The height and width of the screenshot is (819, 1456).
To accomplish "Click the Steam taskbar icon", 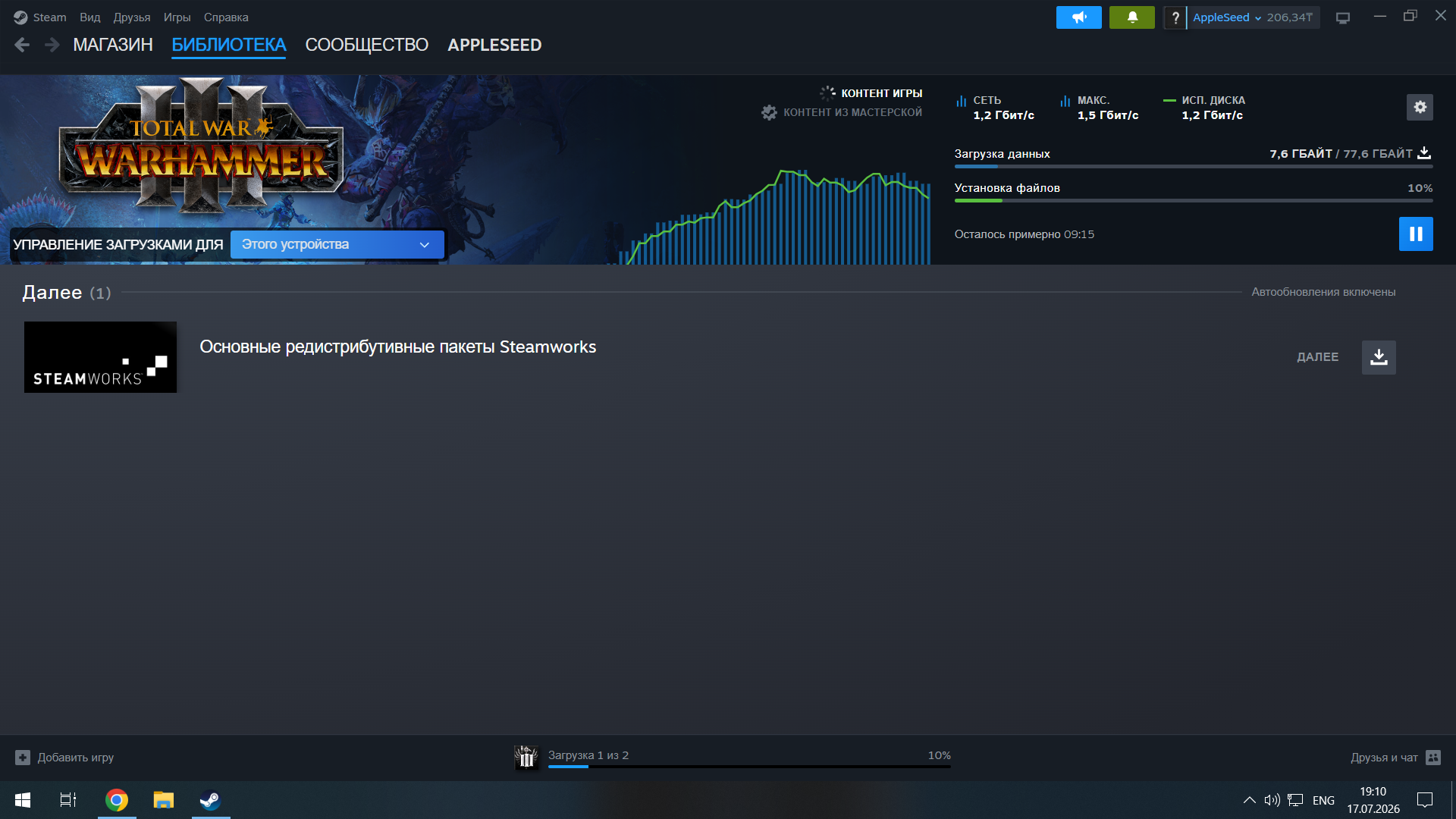I will click(x=210, y=800).
